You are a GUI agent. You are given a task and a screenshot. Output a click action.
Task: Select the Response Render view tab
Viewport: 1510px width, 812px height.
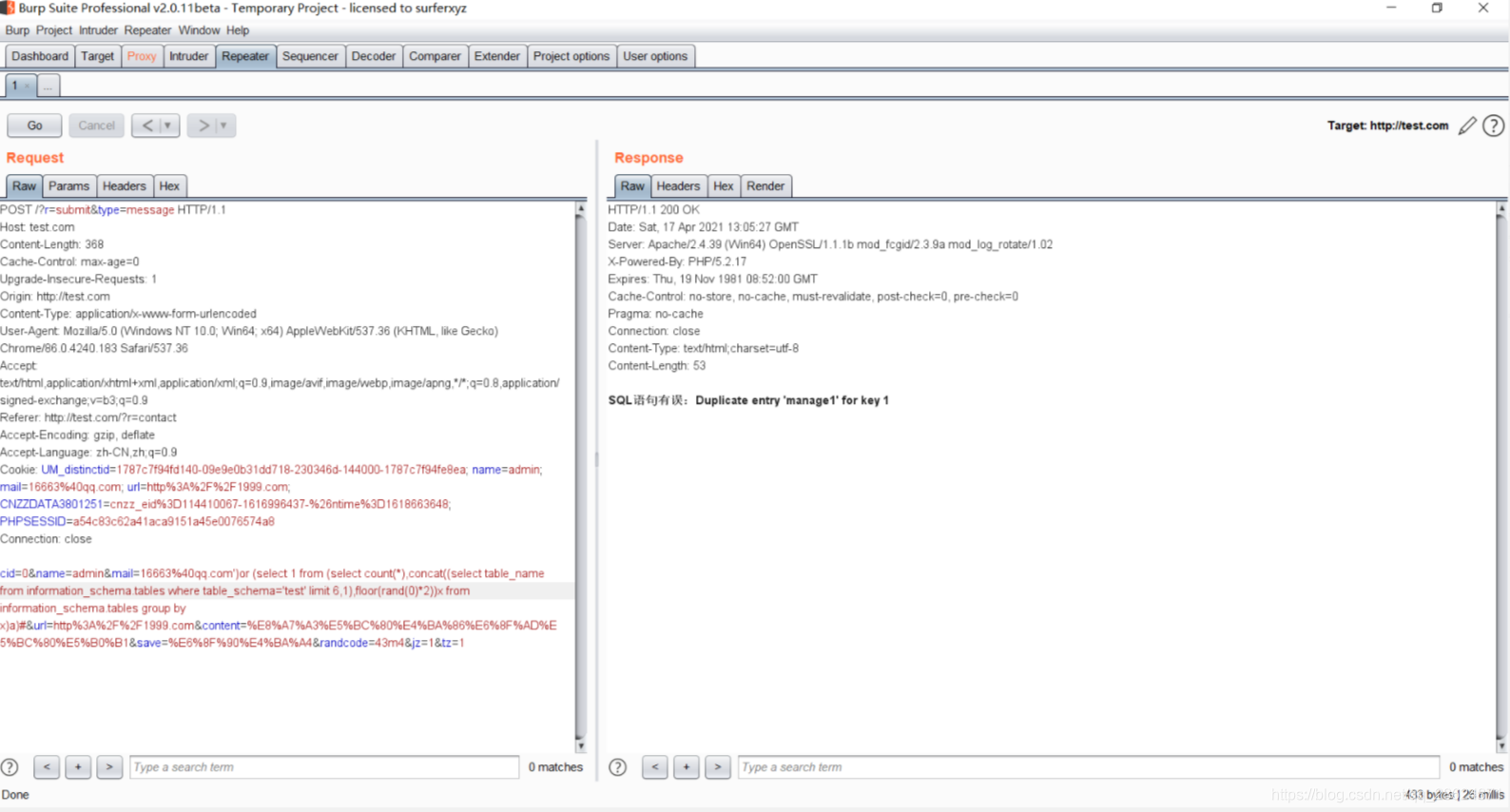pos(765,186)
